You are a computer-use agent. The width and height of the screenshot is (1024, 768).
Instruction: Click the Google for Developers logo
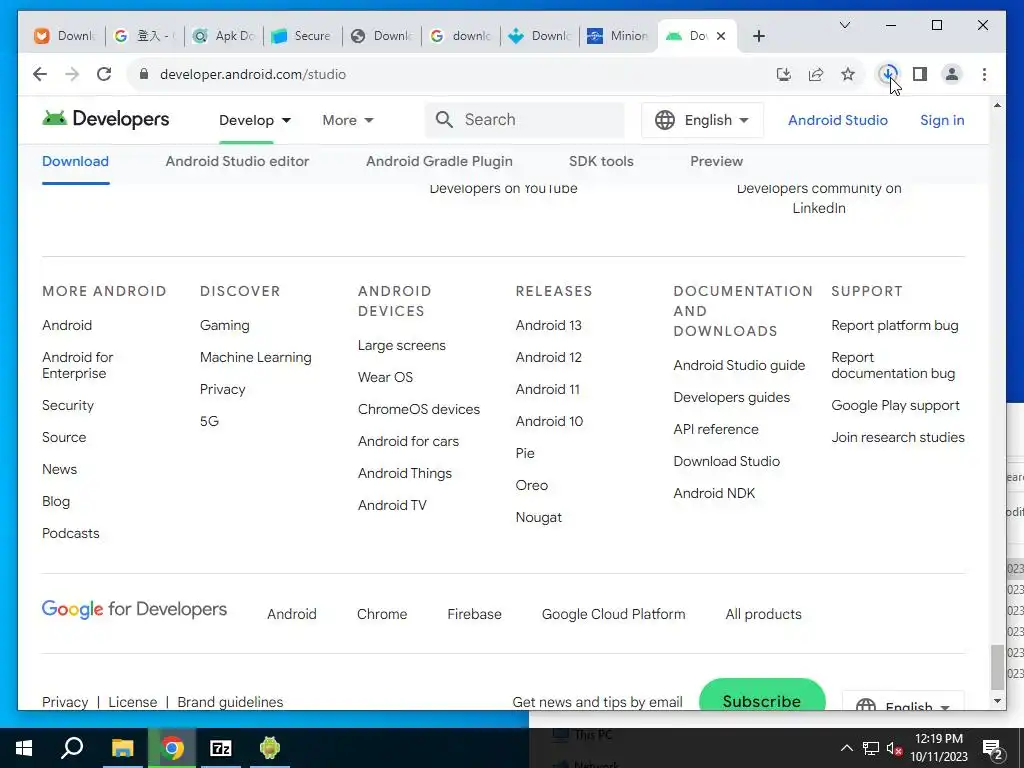pos(135,609)
